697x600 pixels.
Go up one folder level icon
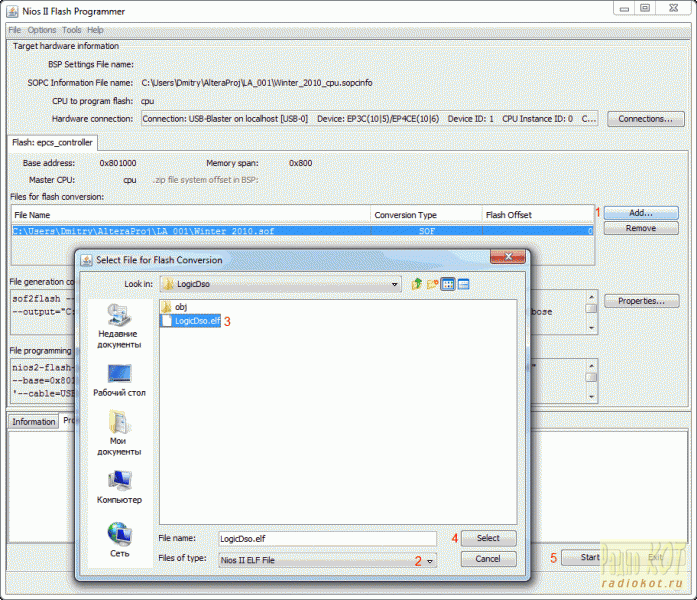pyautogui.click(x=417, y=284)
